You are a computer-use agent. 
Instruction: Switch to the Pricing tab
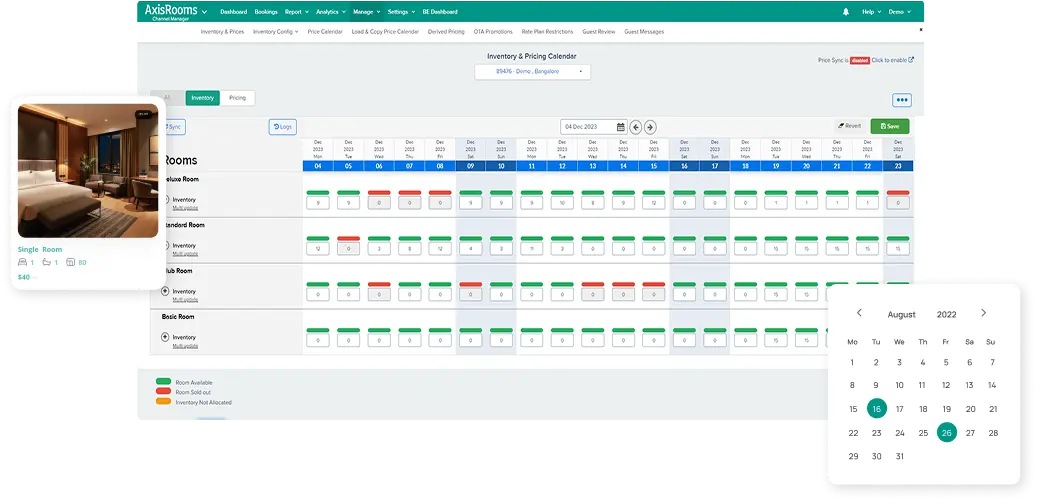tap(237, 98)
